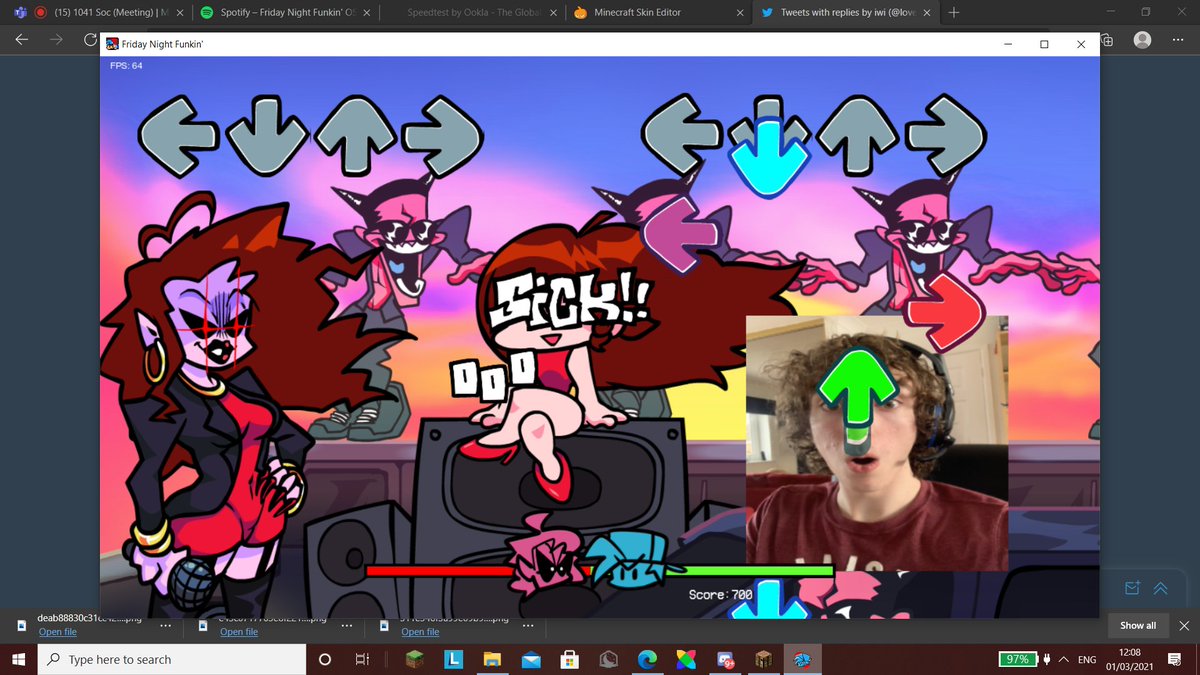Expand hidden system tray icons chevron
This screenshot has width=1200, height=675.
pos(1064,659)
